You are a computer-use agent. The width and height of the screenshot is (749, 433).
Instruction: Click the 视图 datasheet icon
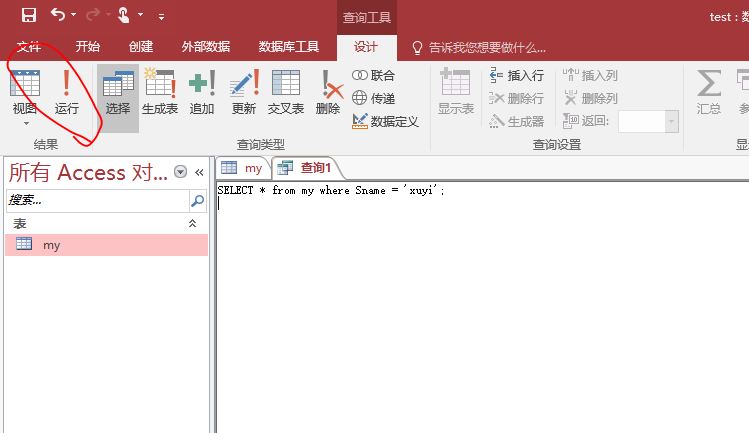[24, 84]
